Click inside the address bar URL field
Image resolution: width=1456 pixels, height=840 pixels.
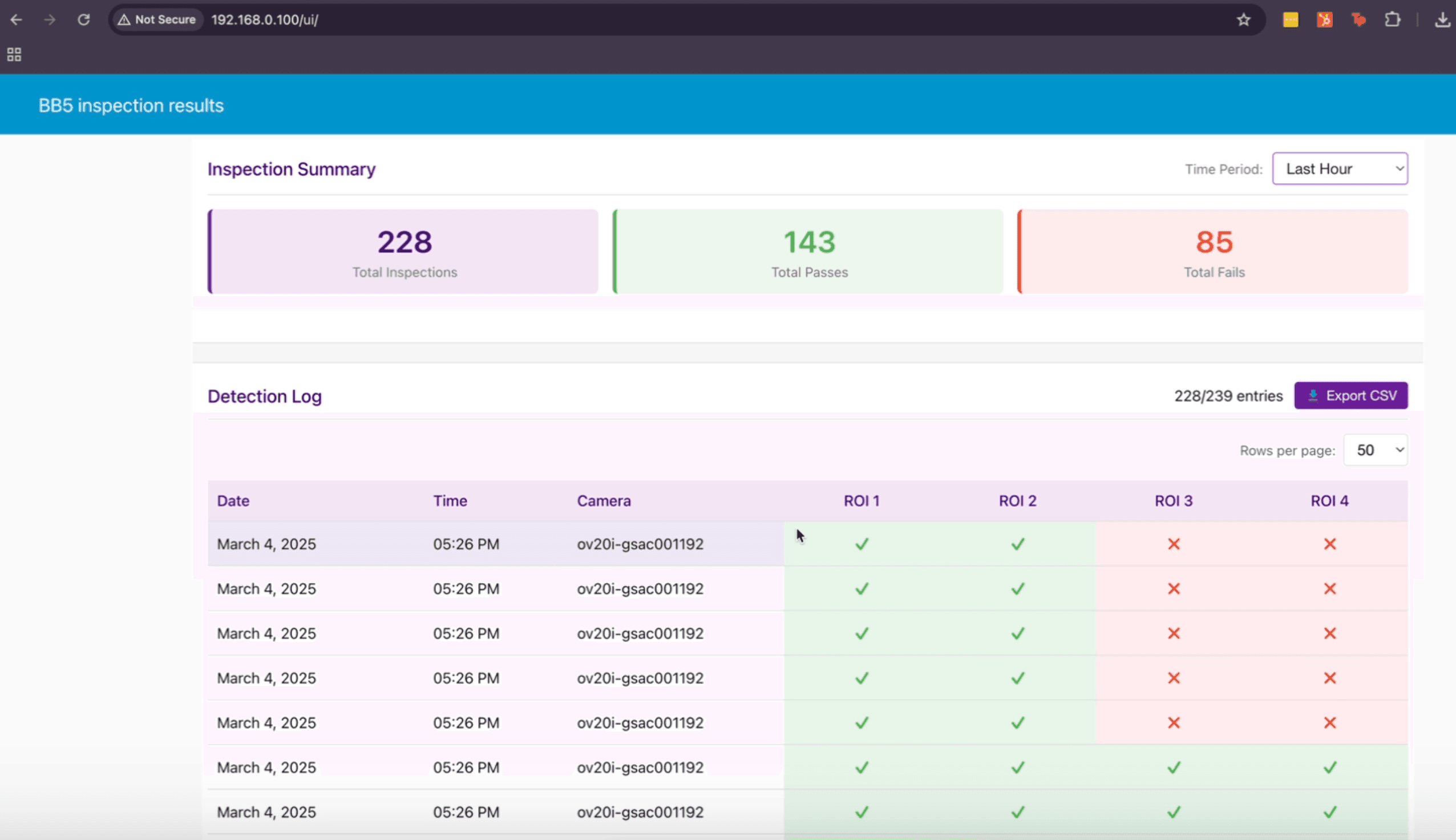(264, 19)
